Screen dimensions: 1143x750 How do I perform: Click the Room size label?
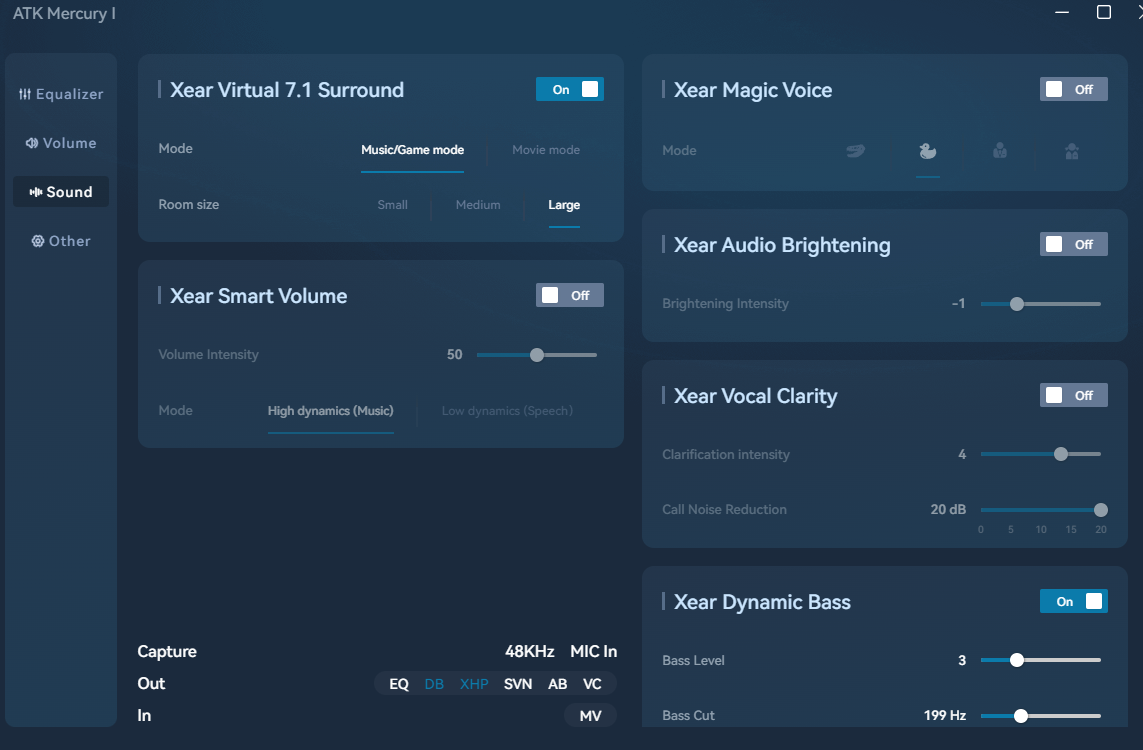(x=189, y=205)
